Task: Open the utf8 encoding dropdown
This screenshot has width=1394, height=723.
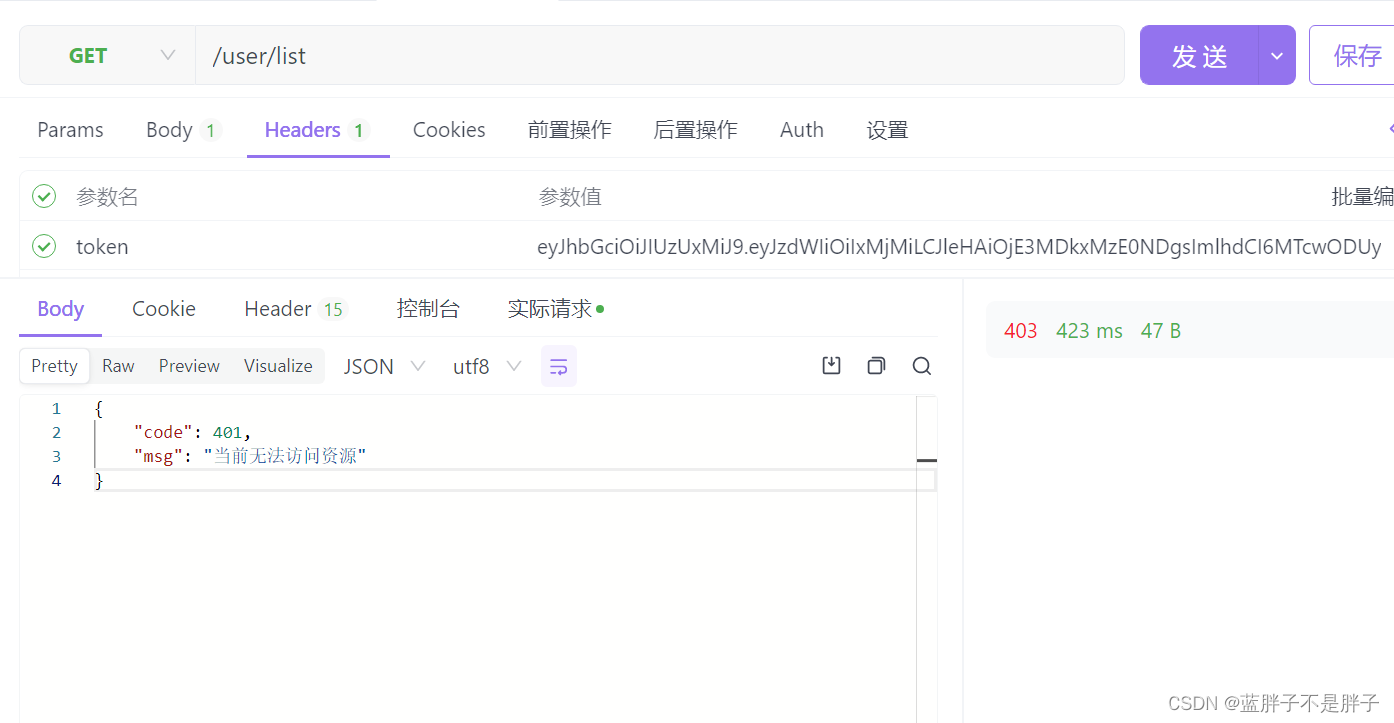Action: point(487,366)
